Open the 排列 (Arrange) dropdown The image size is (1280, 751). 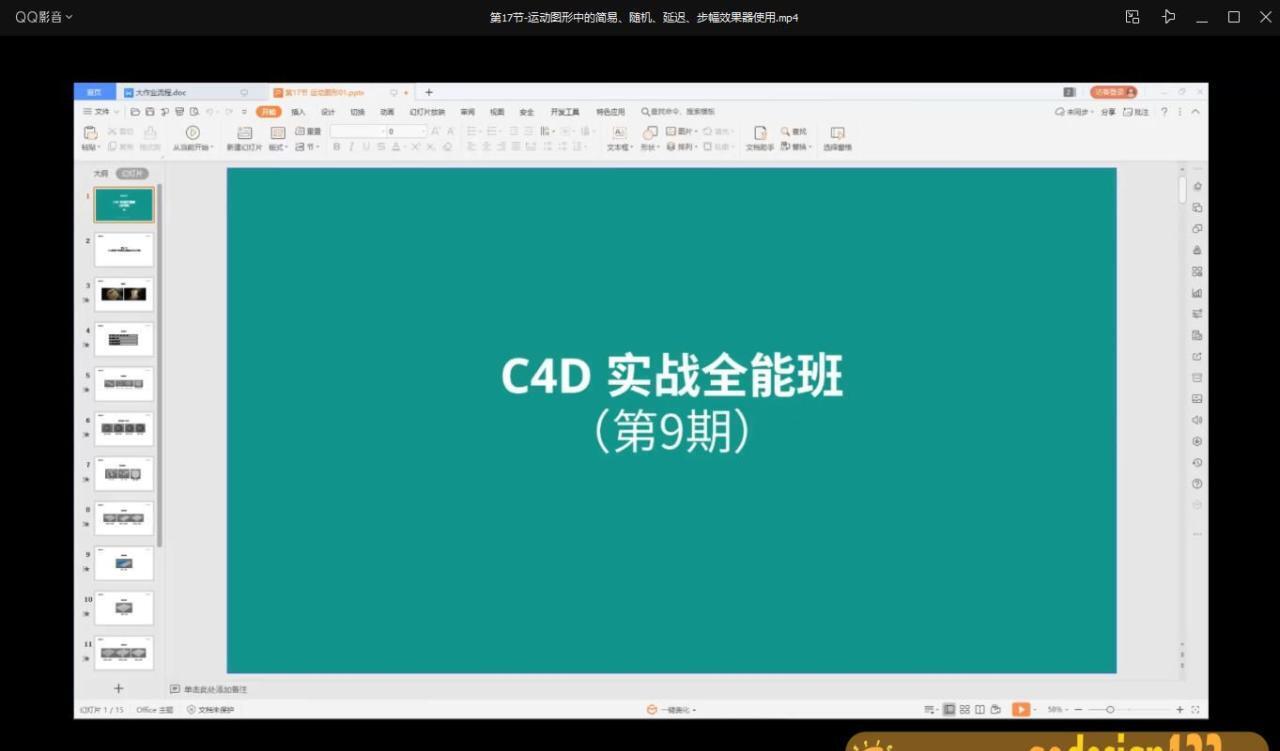point(684,146)
